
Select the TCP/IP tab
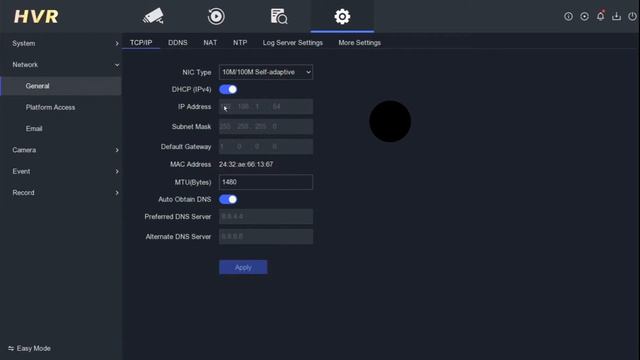point(141,42)
